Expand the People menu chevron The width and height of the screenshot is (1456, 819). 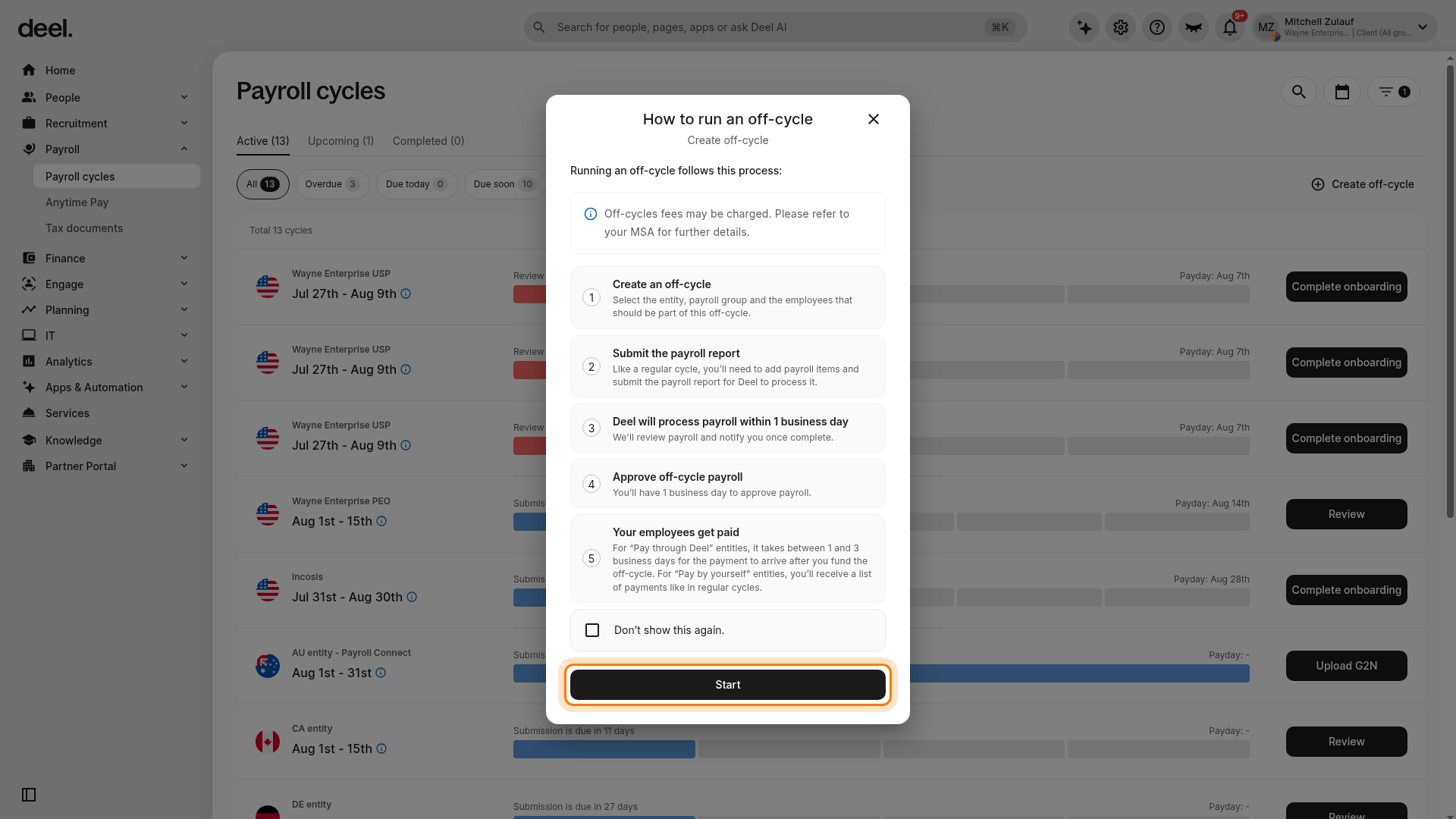[184, 97]
